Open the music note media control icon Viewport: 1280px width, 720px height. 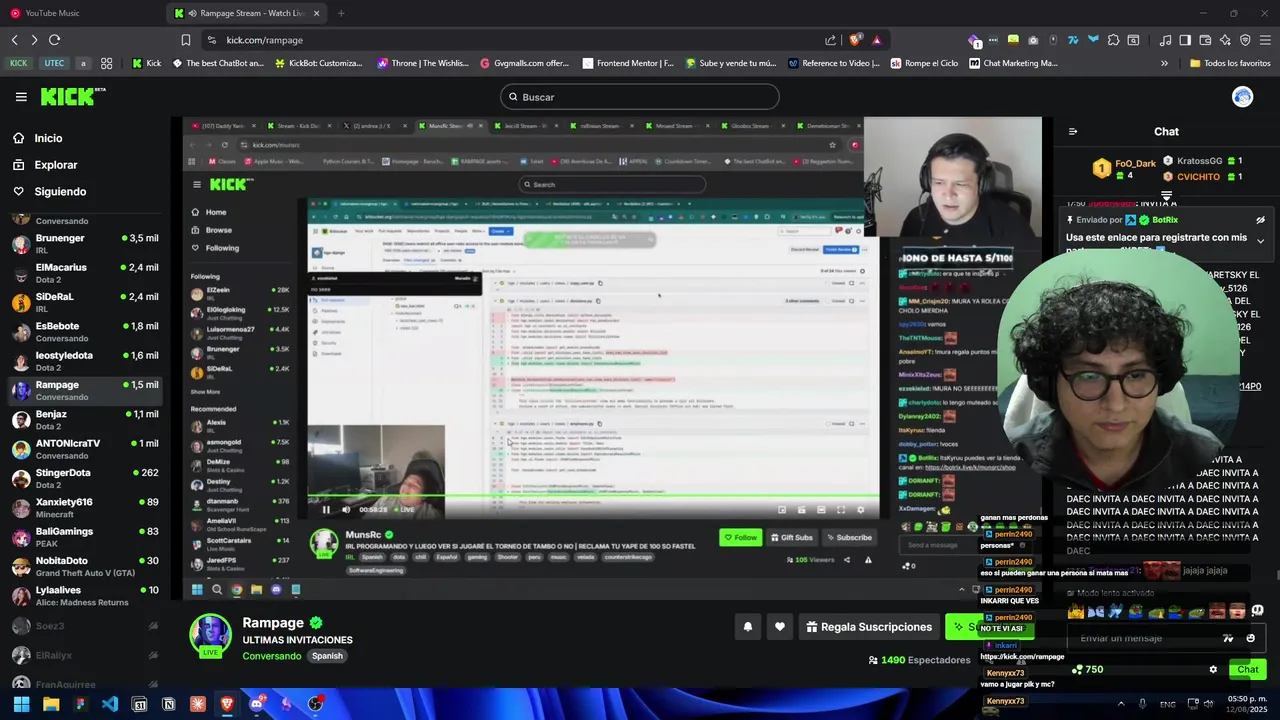(1165, 40)
